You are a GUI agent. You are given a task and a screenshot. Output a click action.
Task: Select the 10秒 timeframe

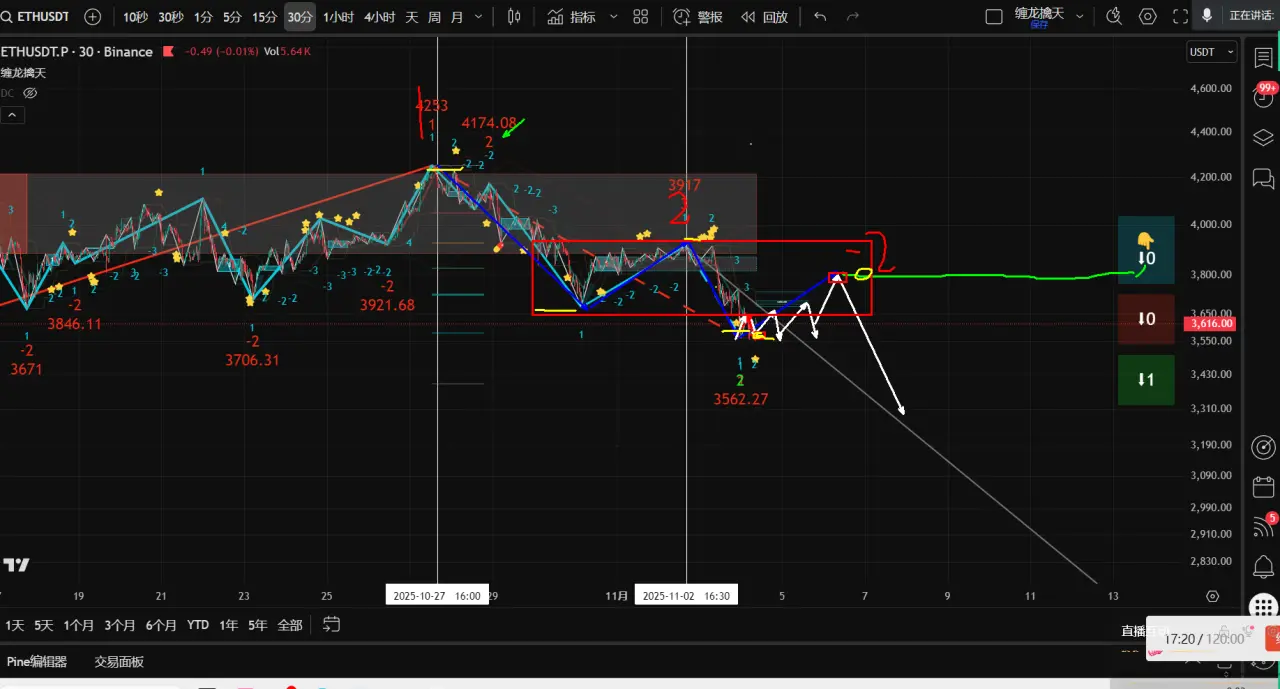coord(135,17)
